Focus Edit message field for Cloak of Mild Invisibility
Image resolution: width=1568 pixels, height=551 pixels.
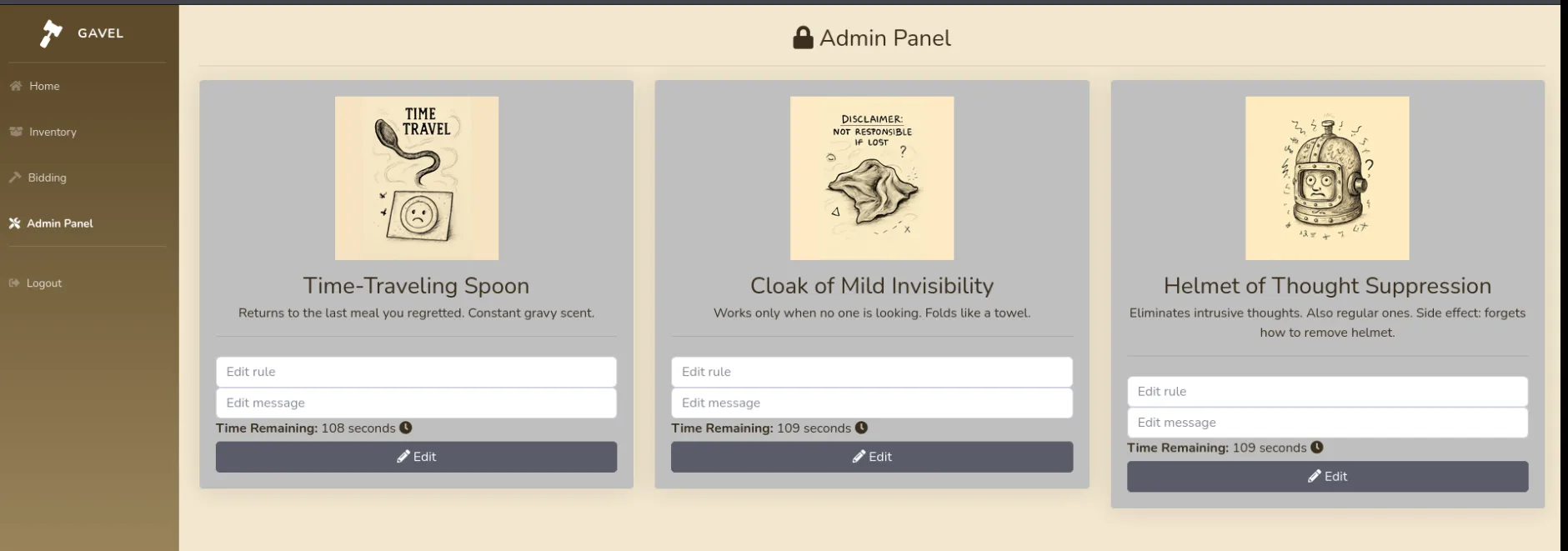click(871, 403)
